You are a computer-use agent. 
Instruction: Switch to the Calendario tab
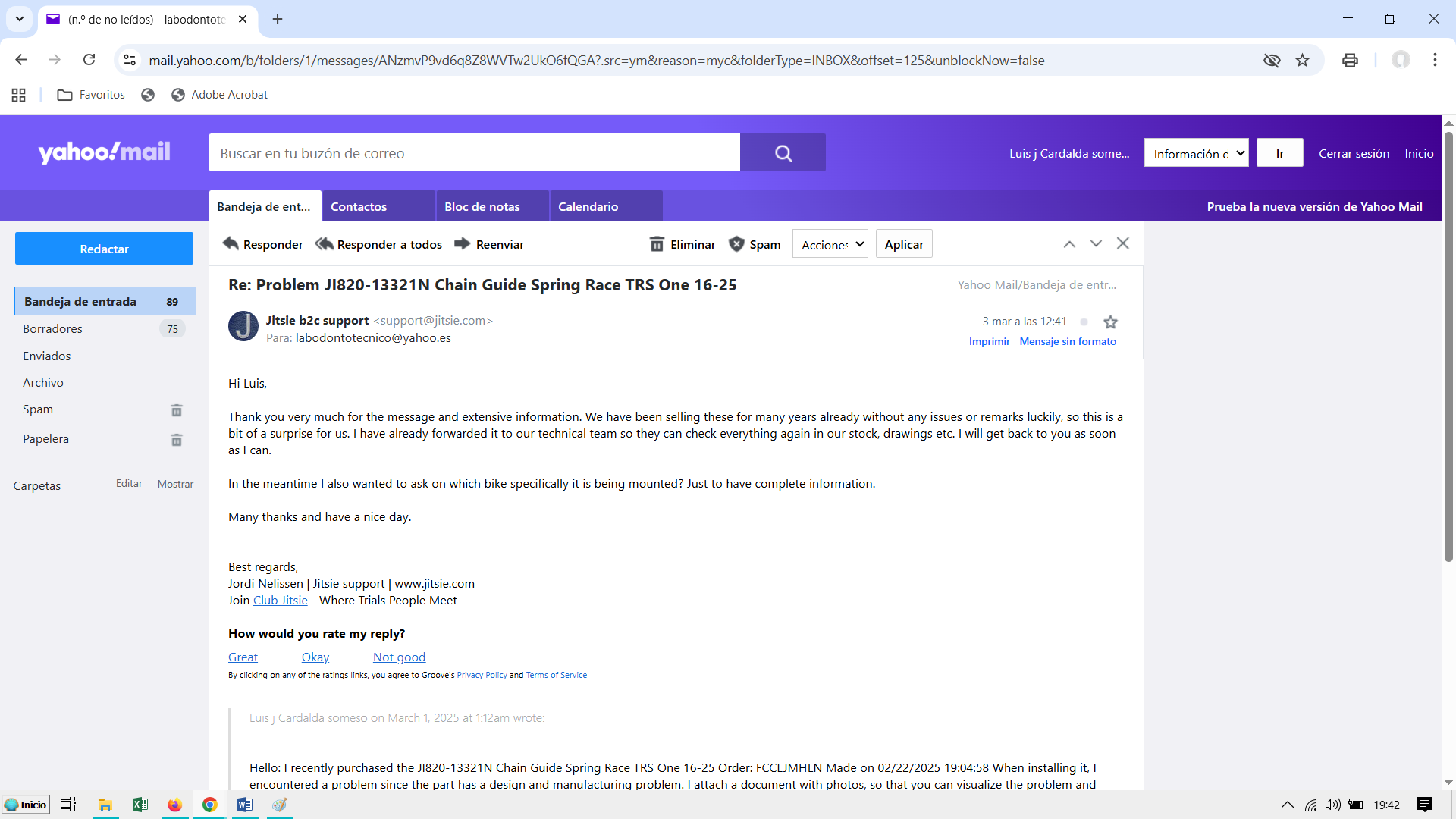pyautogui.click(x=606, y=206)
